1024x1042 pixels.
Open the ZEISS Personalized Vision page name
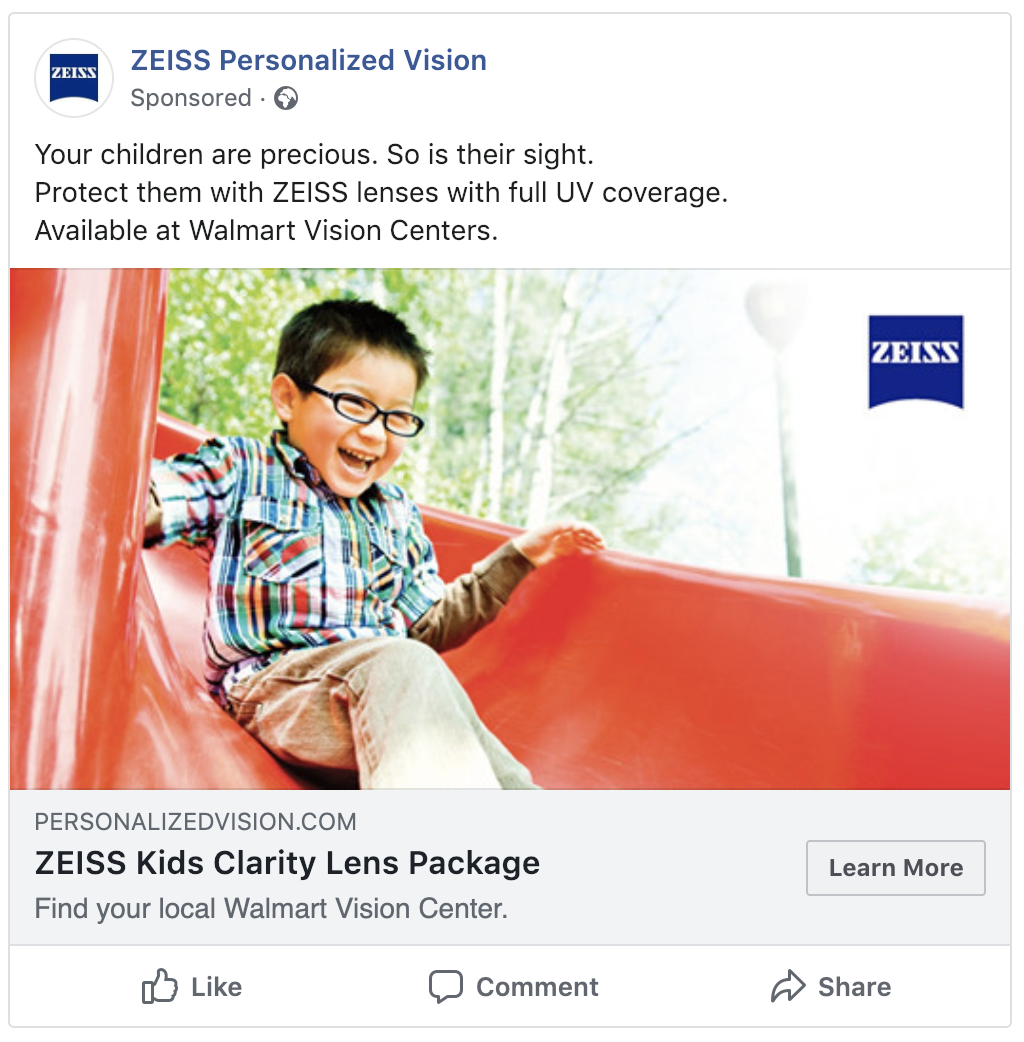click(308, 61)
